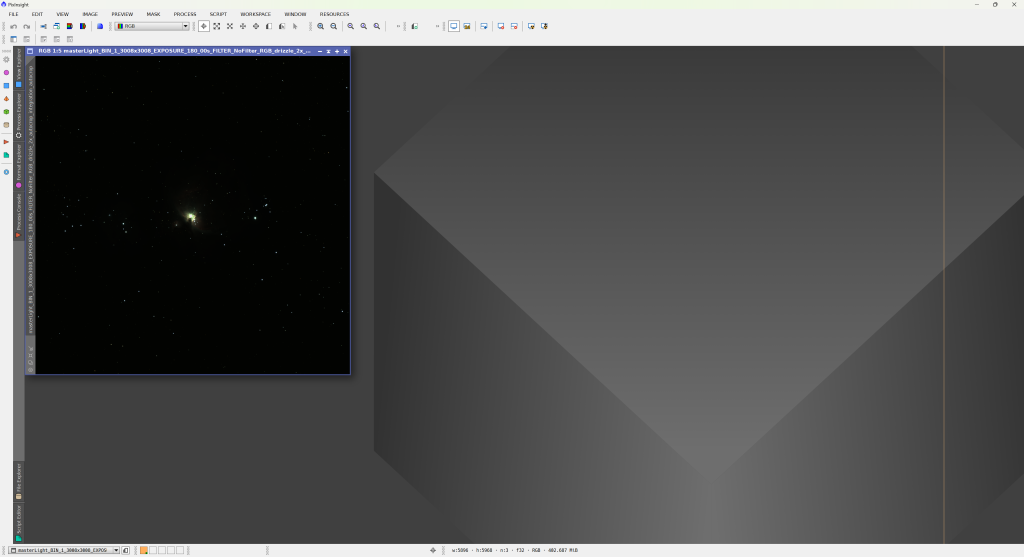This screenshot has height=557, width=1024.
Task: Click the Orion nebula core in image
Action: [x=190, y=216]
